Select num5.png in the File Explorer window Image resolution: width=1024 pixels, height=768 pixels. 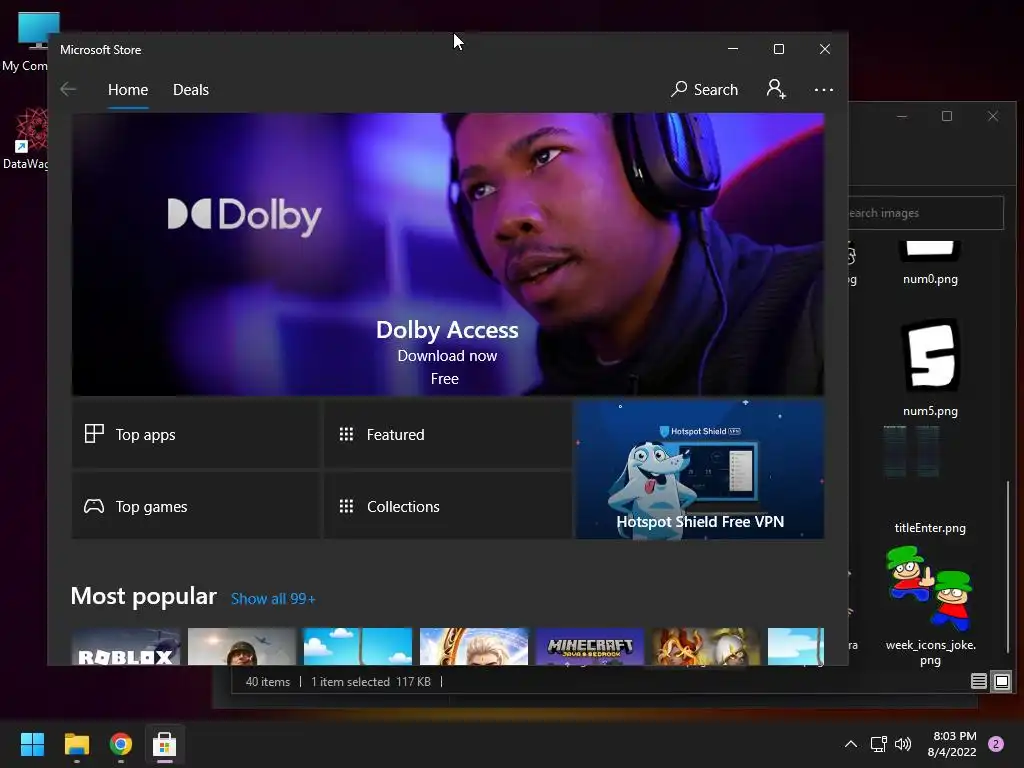[930, 368]
